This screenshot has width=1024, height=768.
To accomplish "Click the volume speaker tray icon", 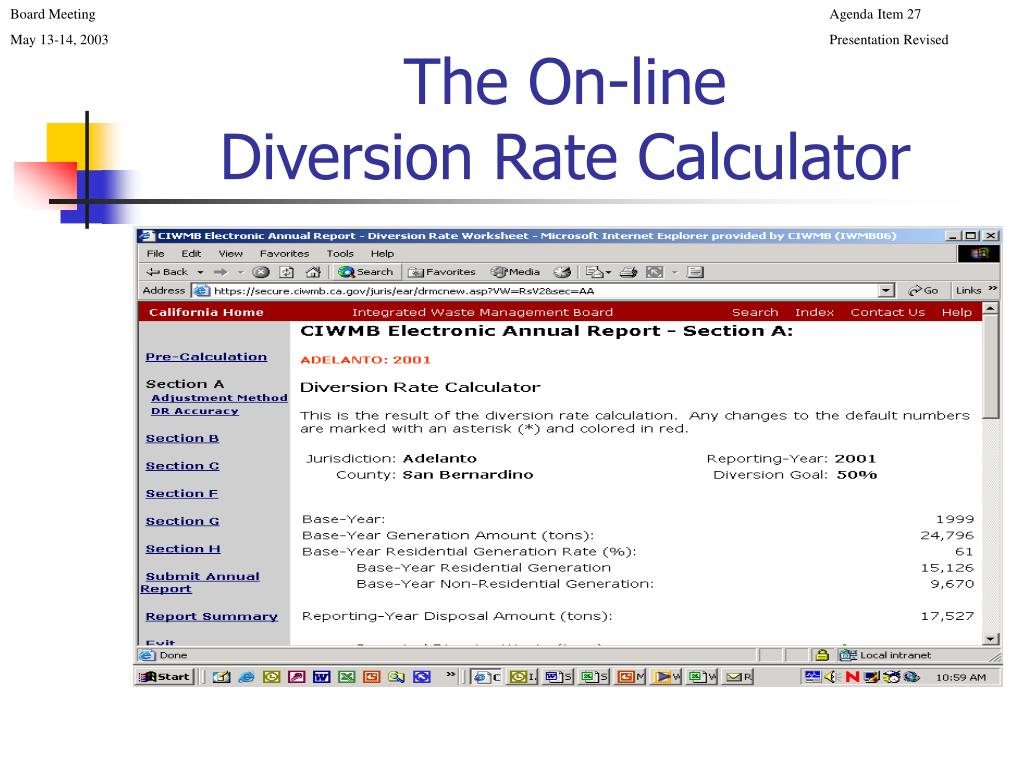I will click(x=831, y=677).
